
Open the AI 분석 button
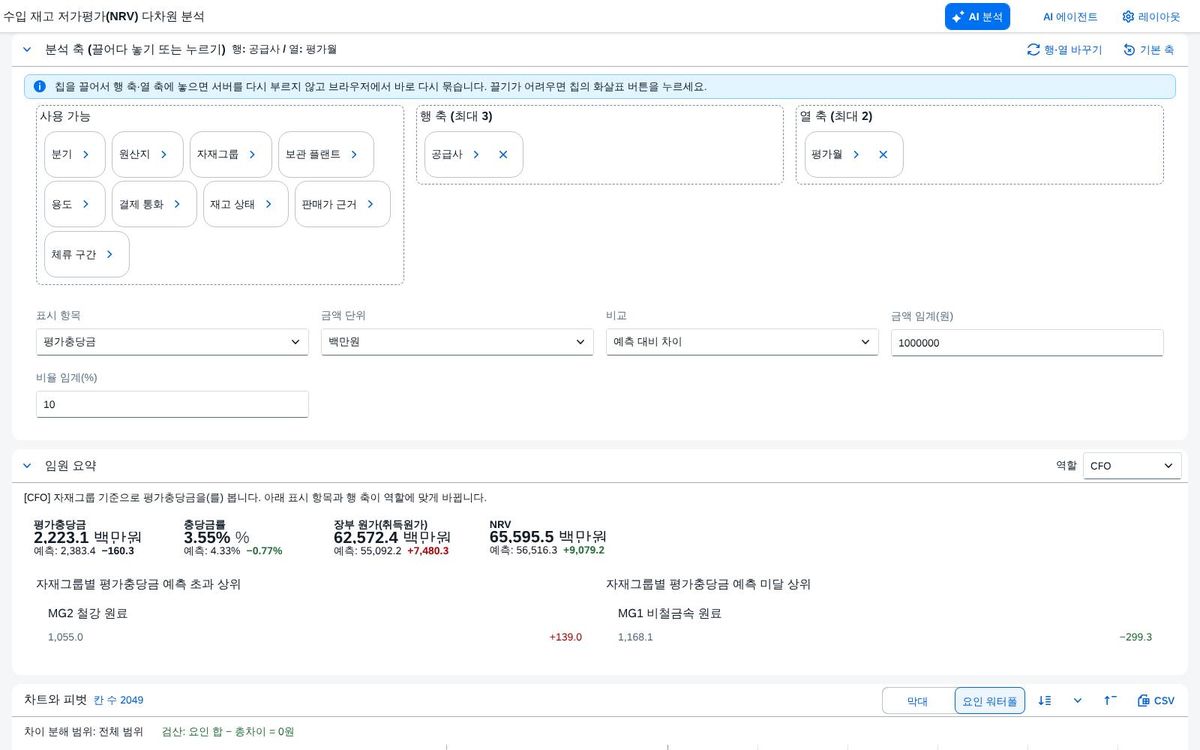coord(977,17)
